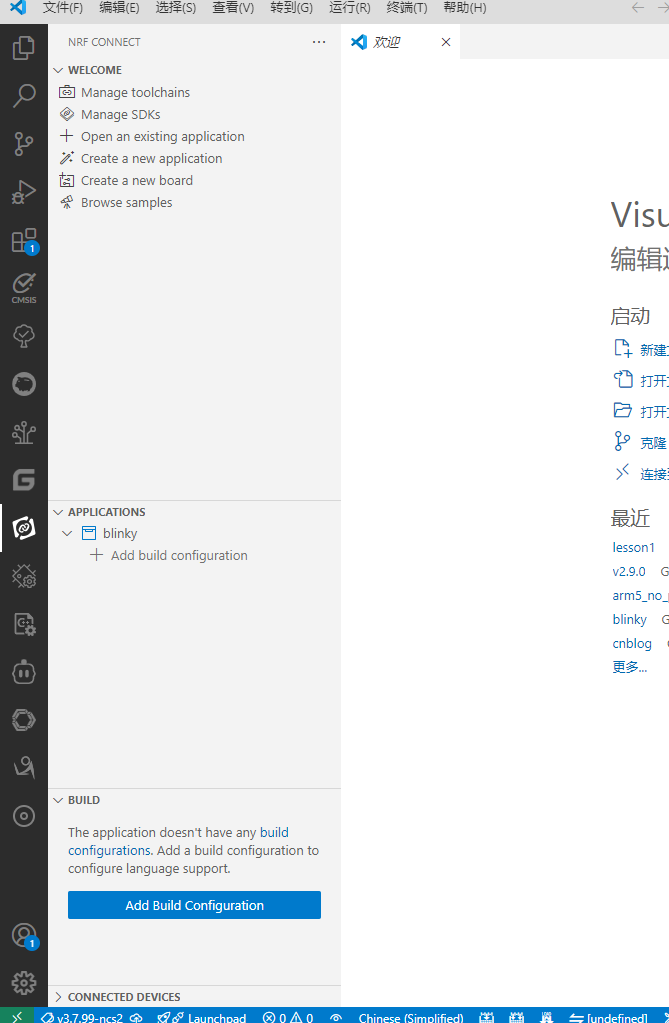The height and width of the screenshot is (1023, 669).
Task: Follow the build configurations link
Action: [x=178, y=842]
